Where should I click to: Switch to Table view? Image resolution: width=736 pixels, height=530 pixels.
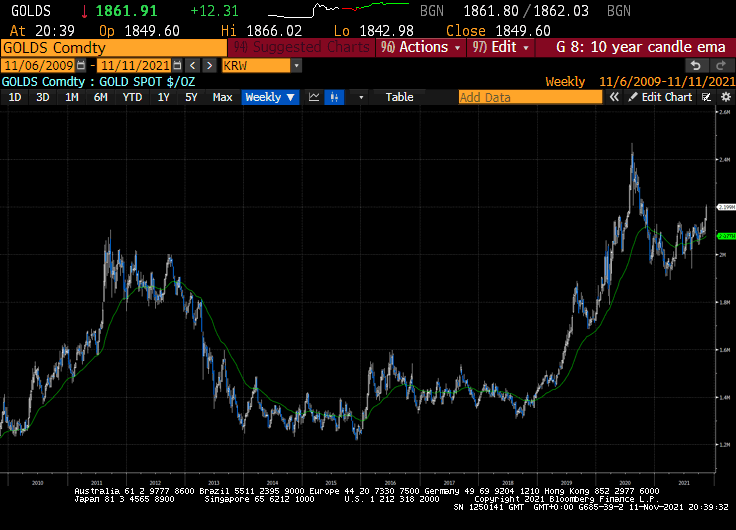coord(399,97)
